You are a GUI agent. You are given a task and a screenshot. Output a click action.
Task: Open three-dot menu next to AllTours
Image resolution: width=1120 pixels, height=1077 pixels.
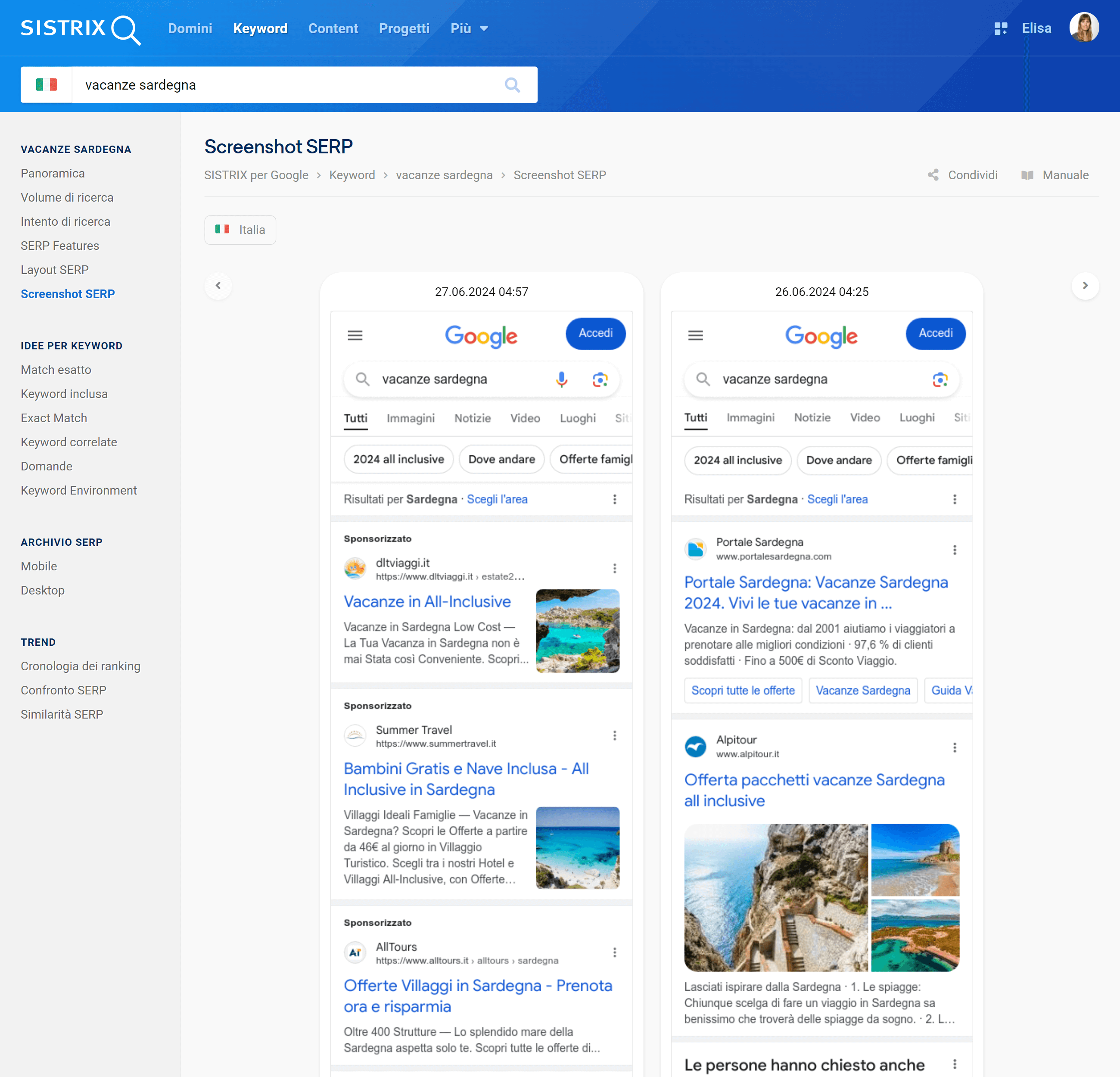pos(614,952)
